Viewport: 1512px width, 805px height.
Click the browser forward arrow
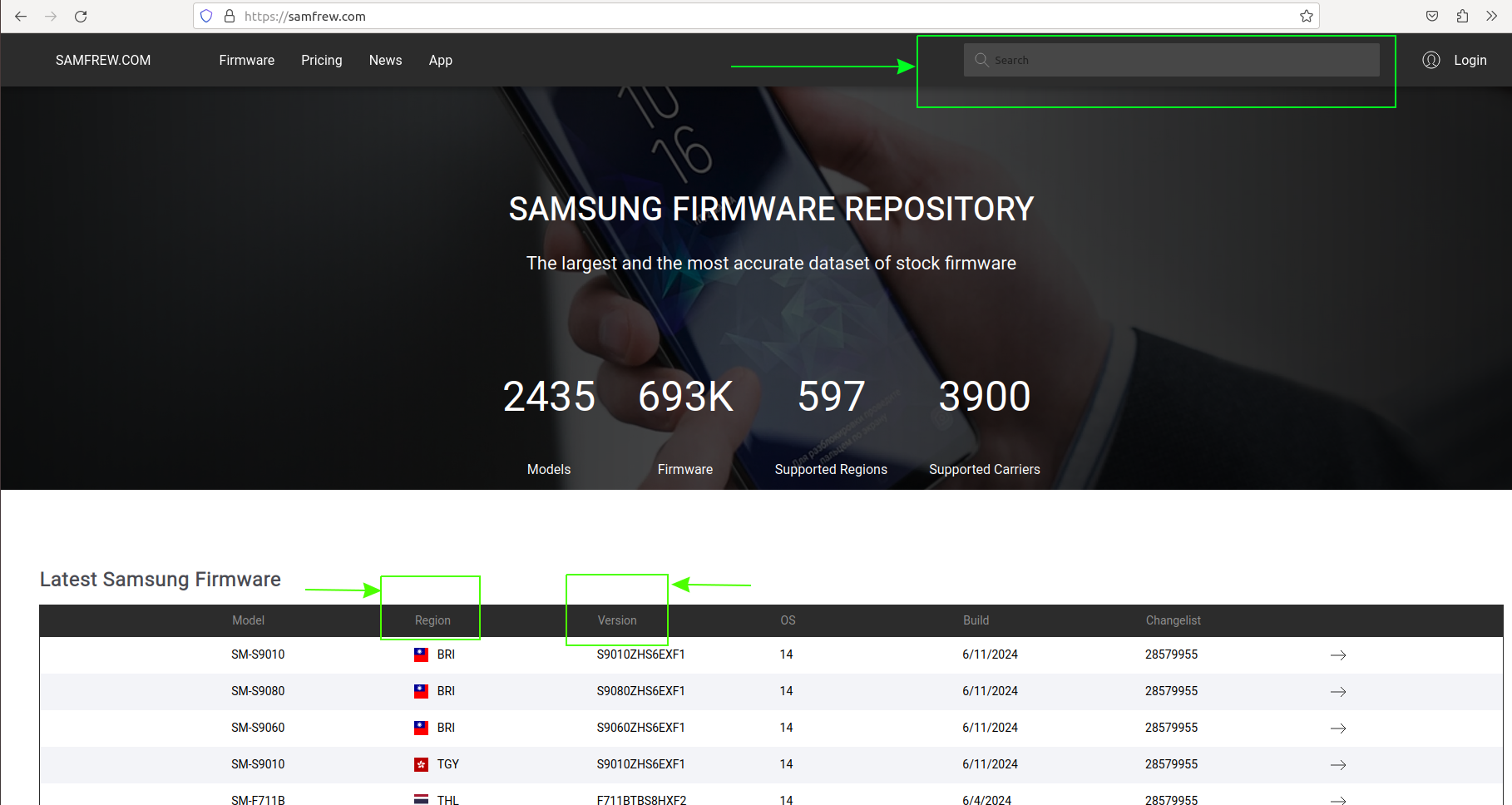tap(51, 16)
